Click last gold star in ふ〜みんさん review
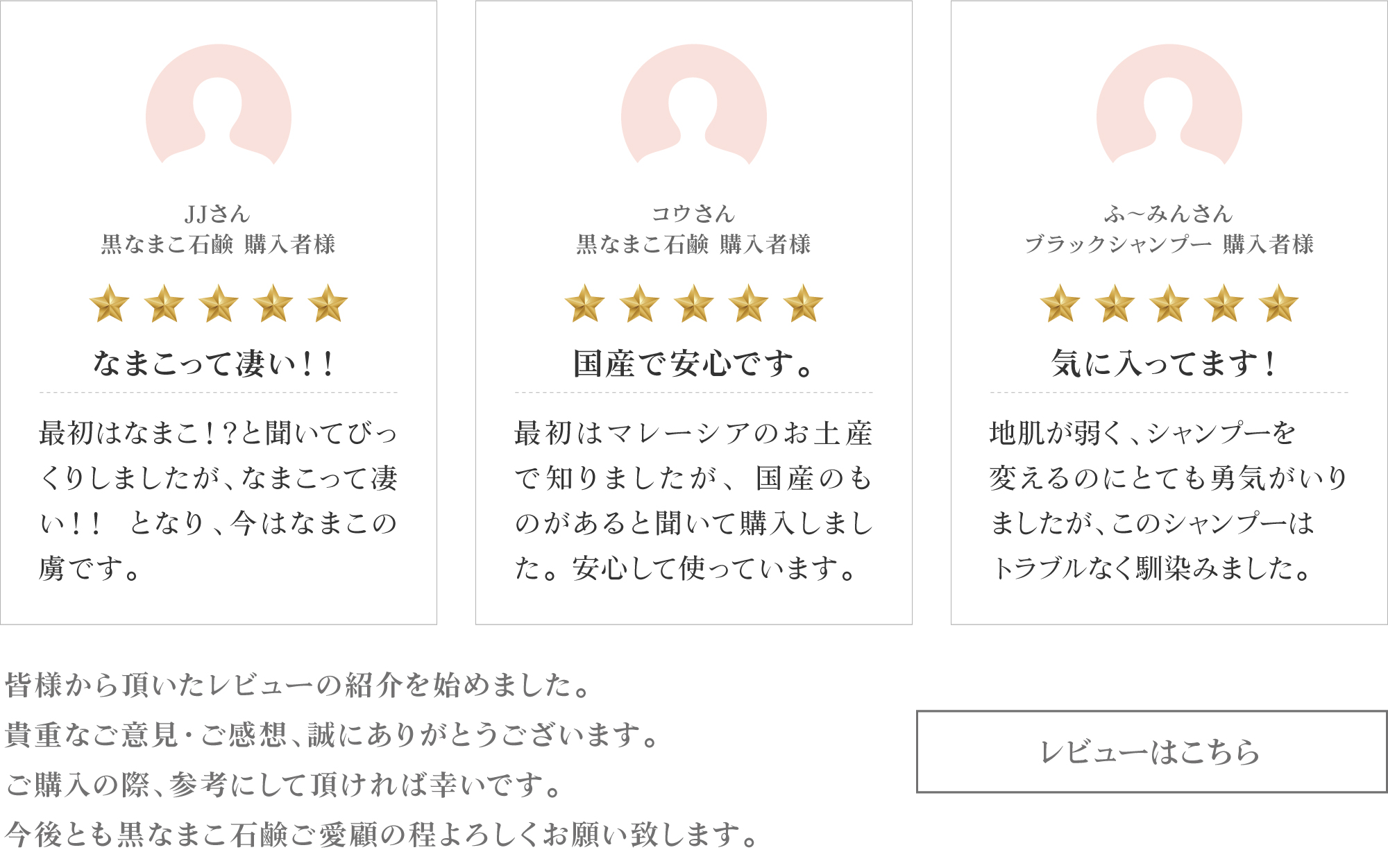 (x=1278, y=303)
